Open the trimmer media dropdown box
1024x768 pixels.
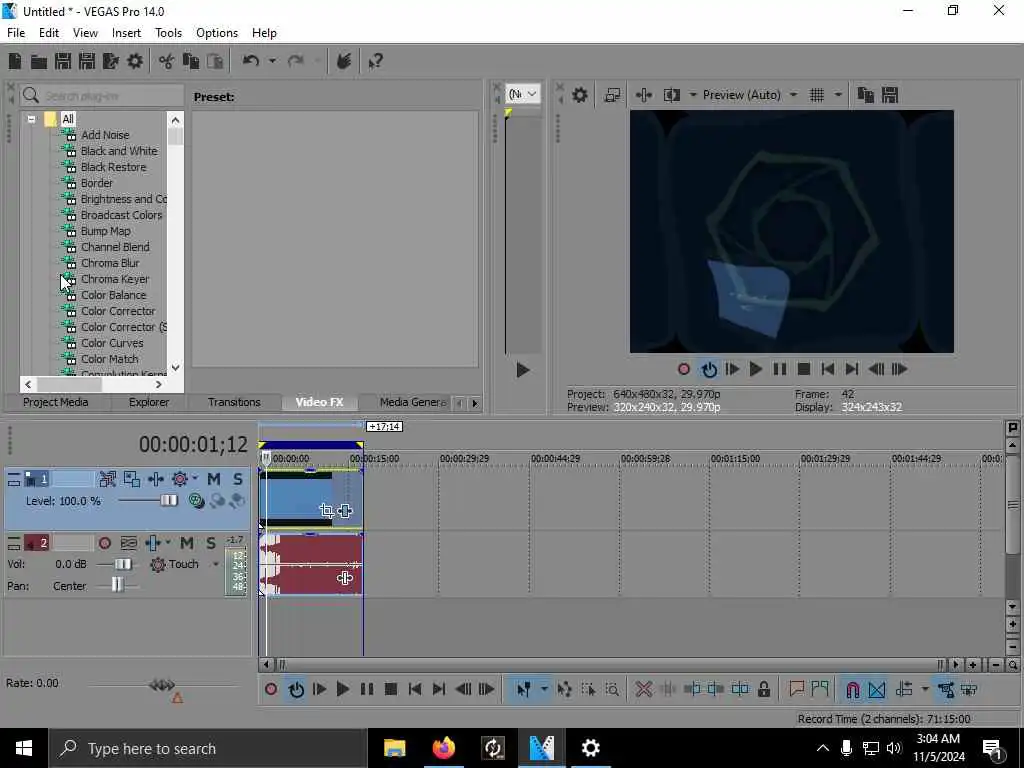[523, 94]
